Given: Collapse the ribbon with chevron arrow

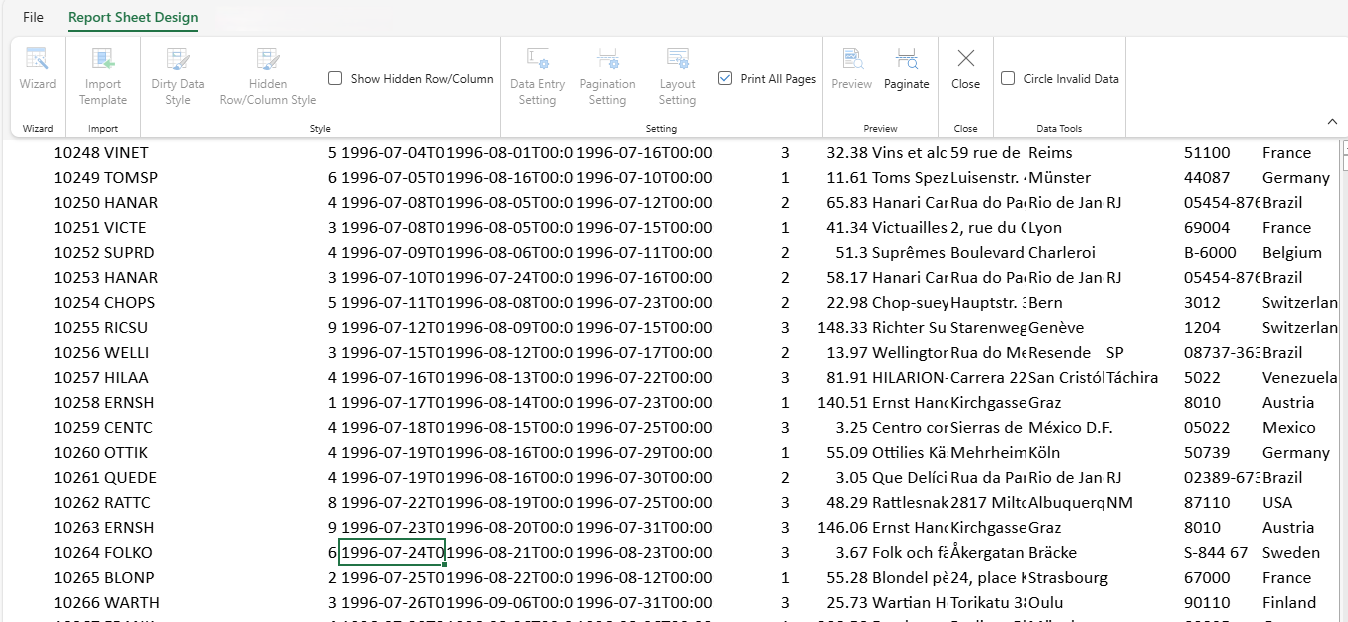Looking at the screenshot, I should click(1331, 121).
